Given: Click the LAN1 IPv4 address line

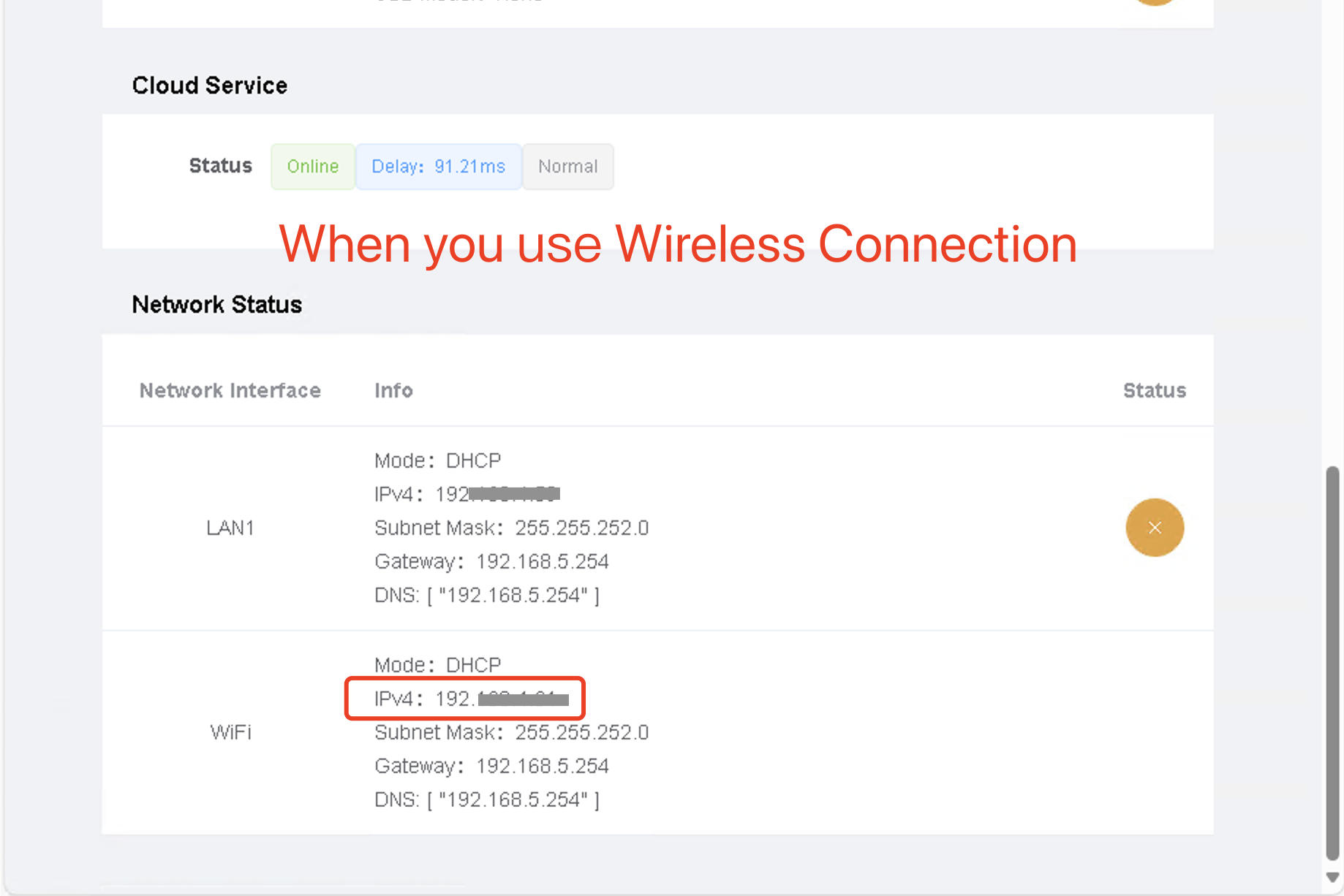Looking at the screenshot, I should (467, 495).
